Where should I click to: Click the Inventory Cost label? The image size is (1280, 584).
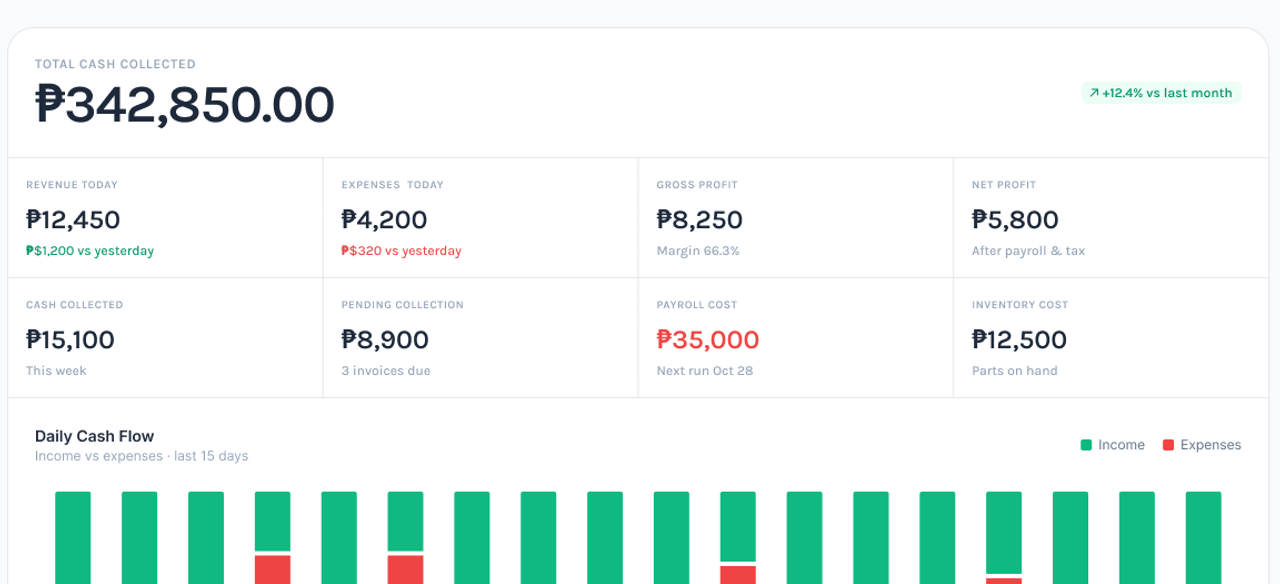1020,305
